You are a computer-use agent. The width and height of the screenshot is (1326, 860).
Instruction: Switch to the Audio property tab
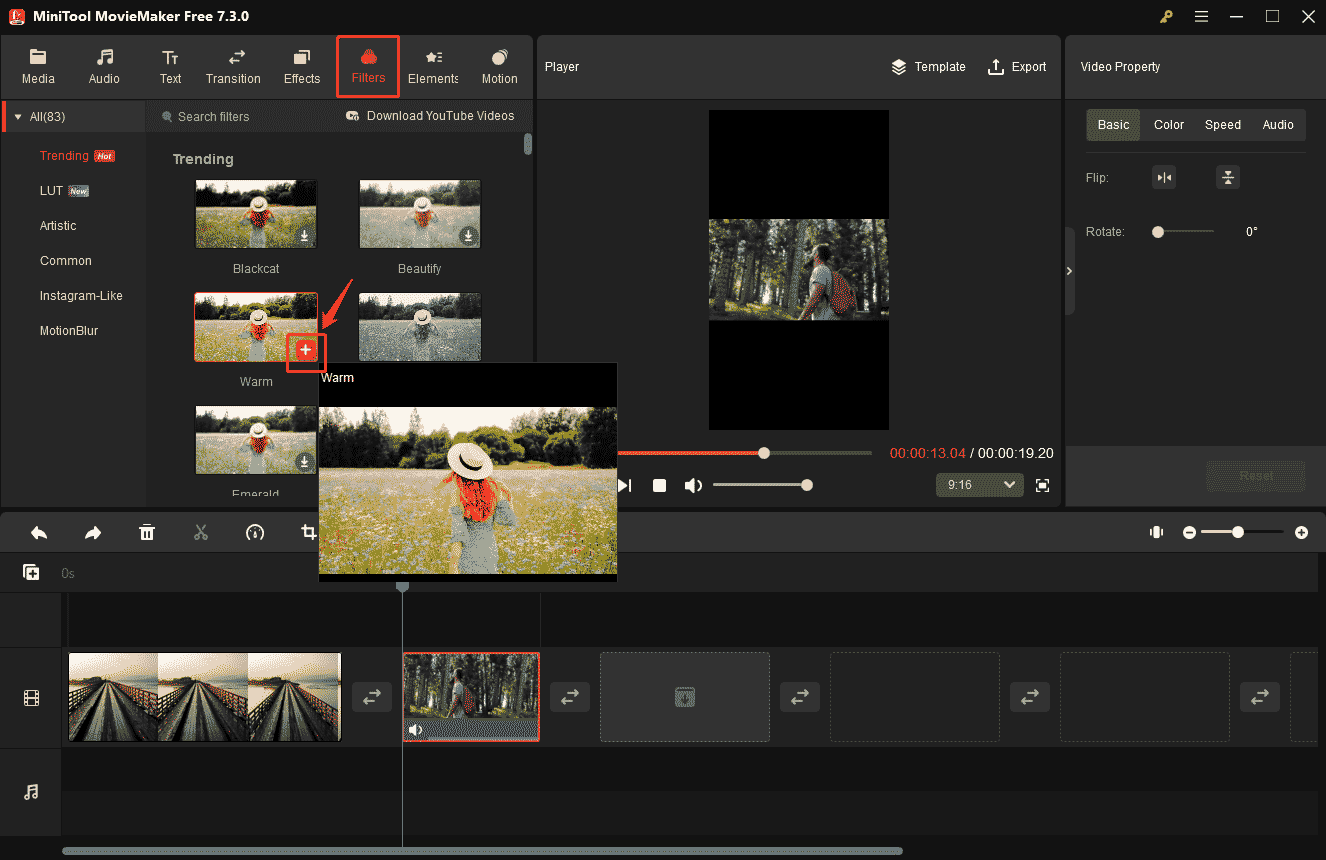pos(1278,125)
